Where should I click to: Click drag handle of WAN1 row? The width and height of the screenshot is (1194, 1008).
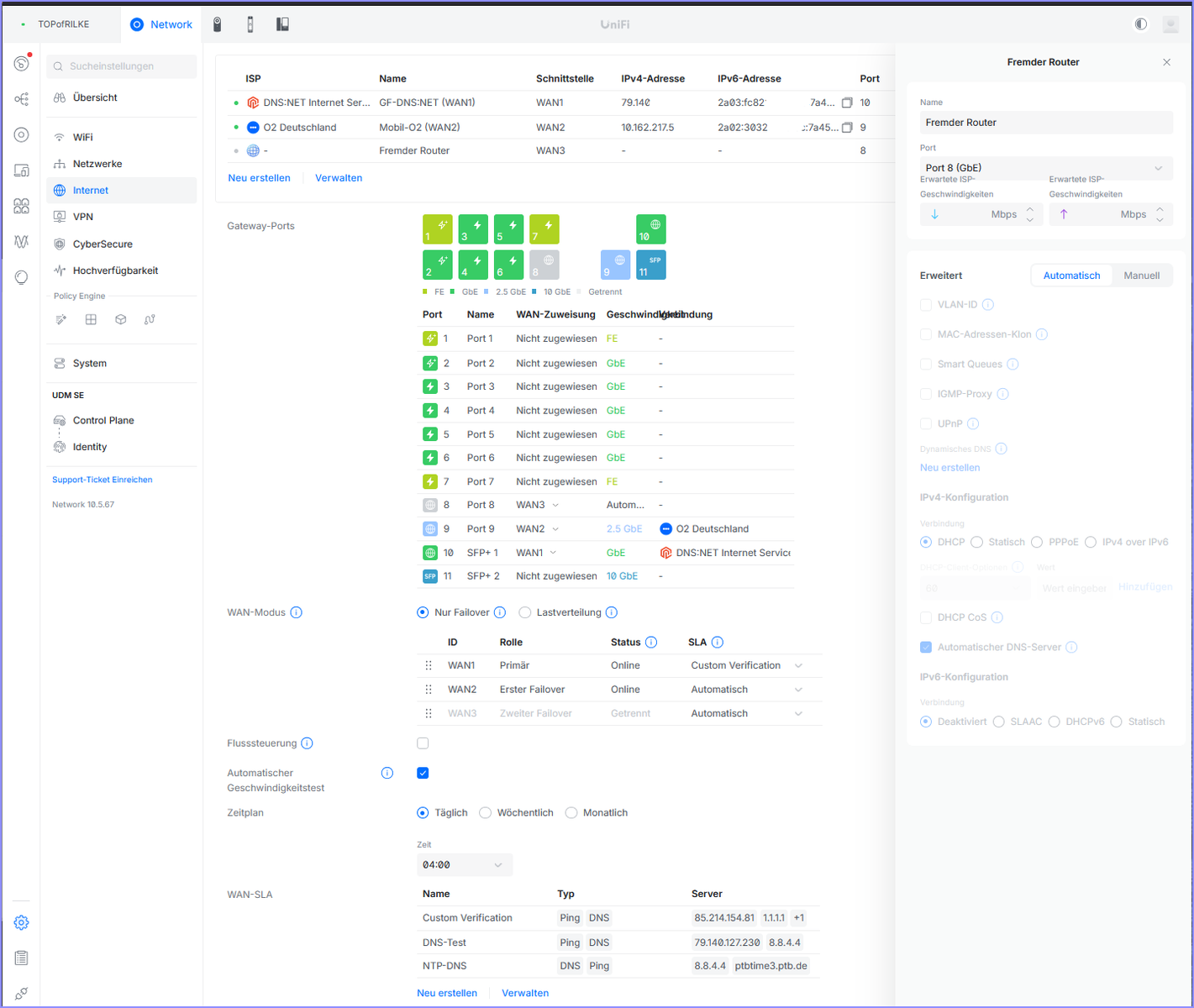pyautogui.click(x=429, y=665)
